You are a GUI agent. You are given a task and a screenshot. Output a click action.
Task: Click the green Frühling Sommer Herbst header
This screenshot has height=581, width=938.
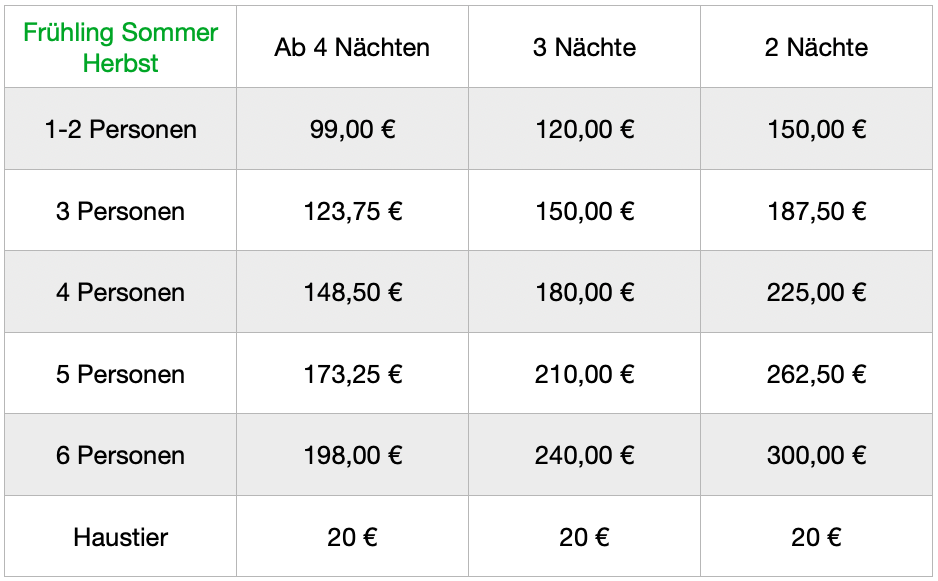pos(120,47)
